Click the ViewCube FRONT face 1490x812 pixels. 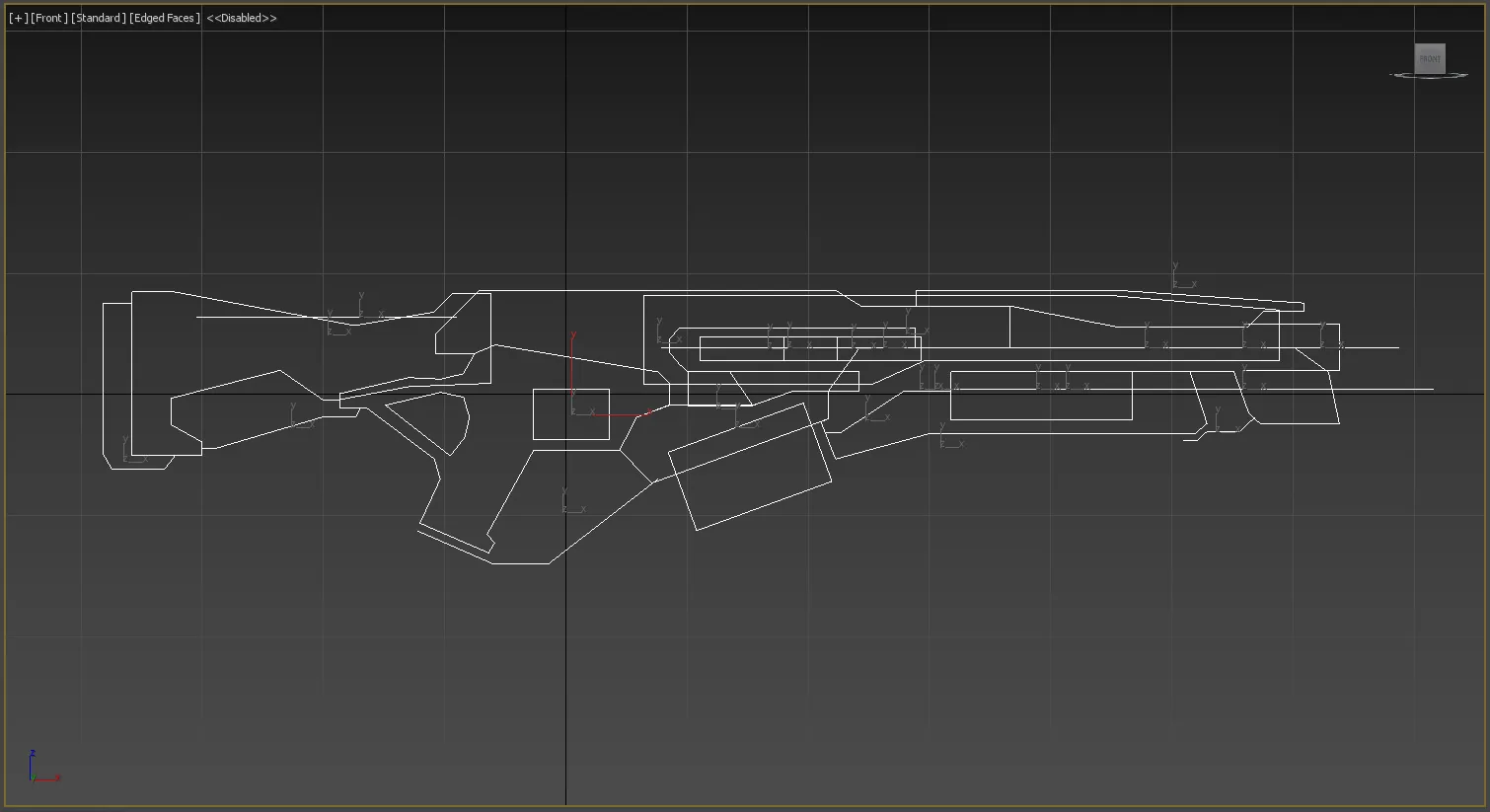pyautogui.click(x=1430, y=58)
